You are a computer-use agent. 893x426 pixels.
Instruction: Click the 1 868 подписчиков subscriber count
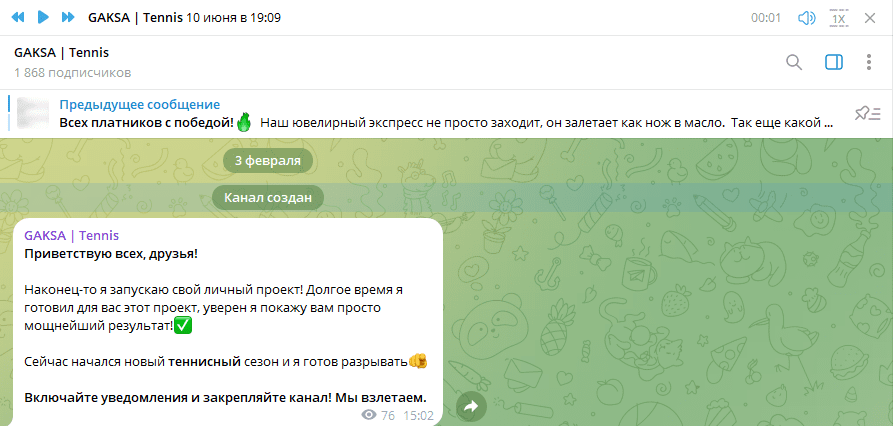point(72,73)
